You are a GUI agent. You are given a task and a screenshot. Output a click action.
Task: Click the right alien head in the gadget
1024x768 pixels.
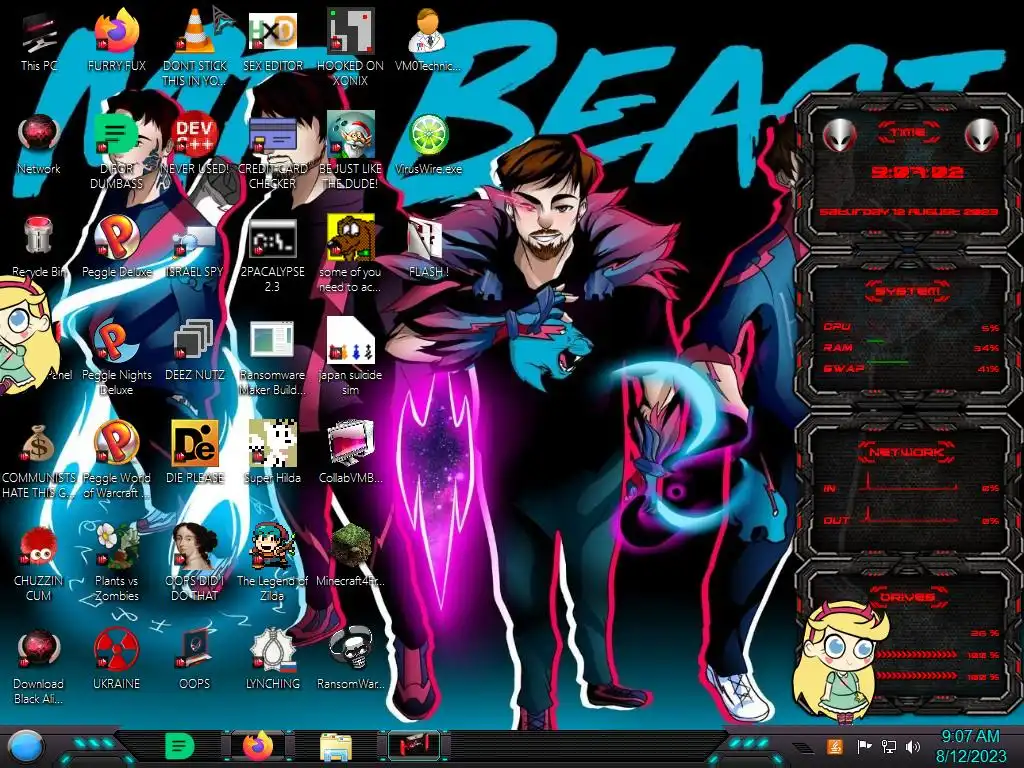click(x=982, y=136)
